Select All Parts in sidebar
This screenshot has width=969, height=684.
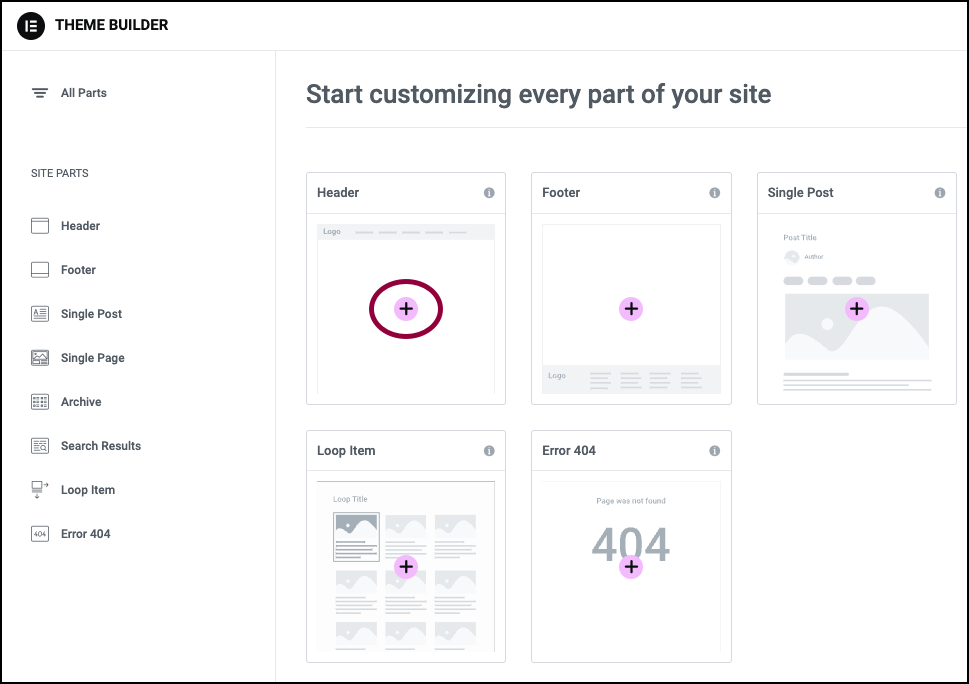click(69, 93)
